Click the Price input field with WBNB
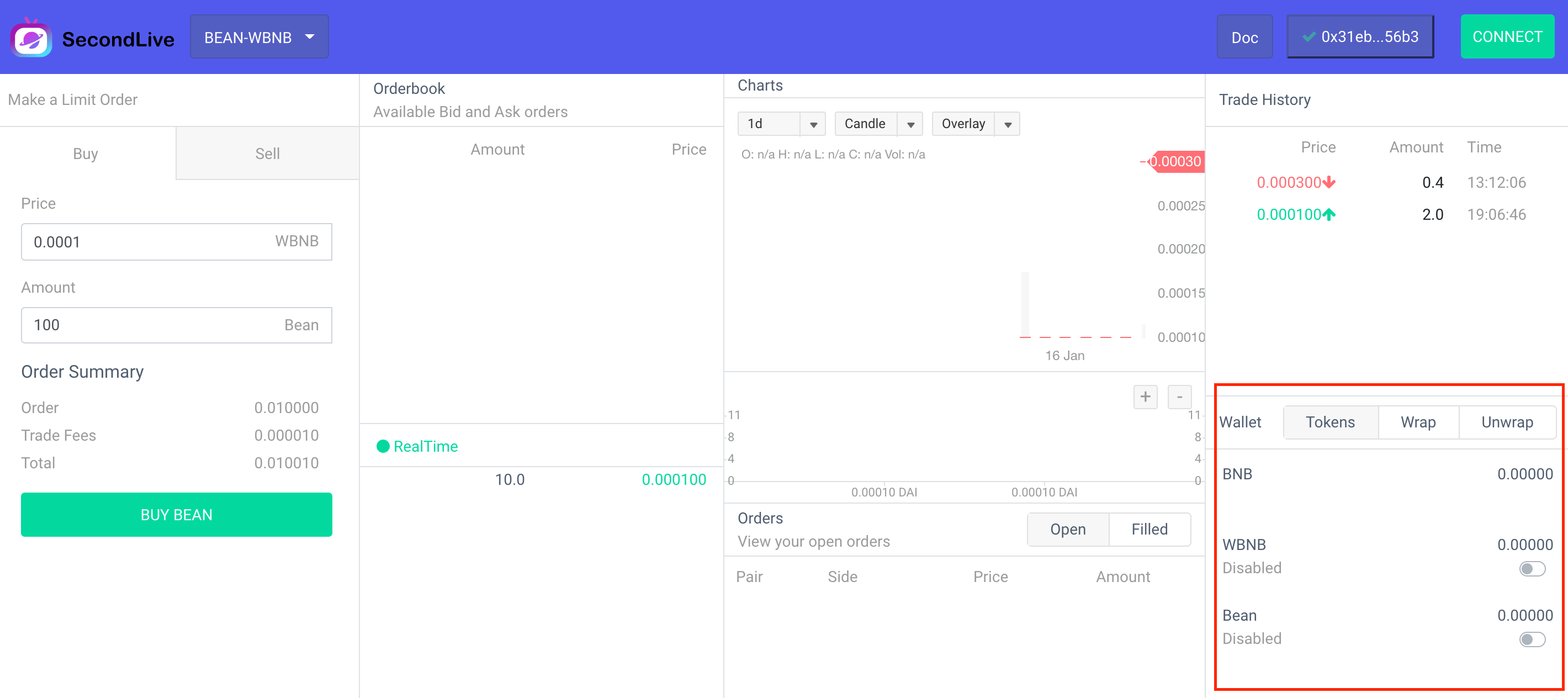The image size is (1568, 698). [146, 241]
